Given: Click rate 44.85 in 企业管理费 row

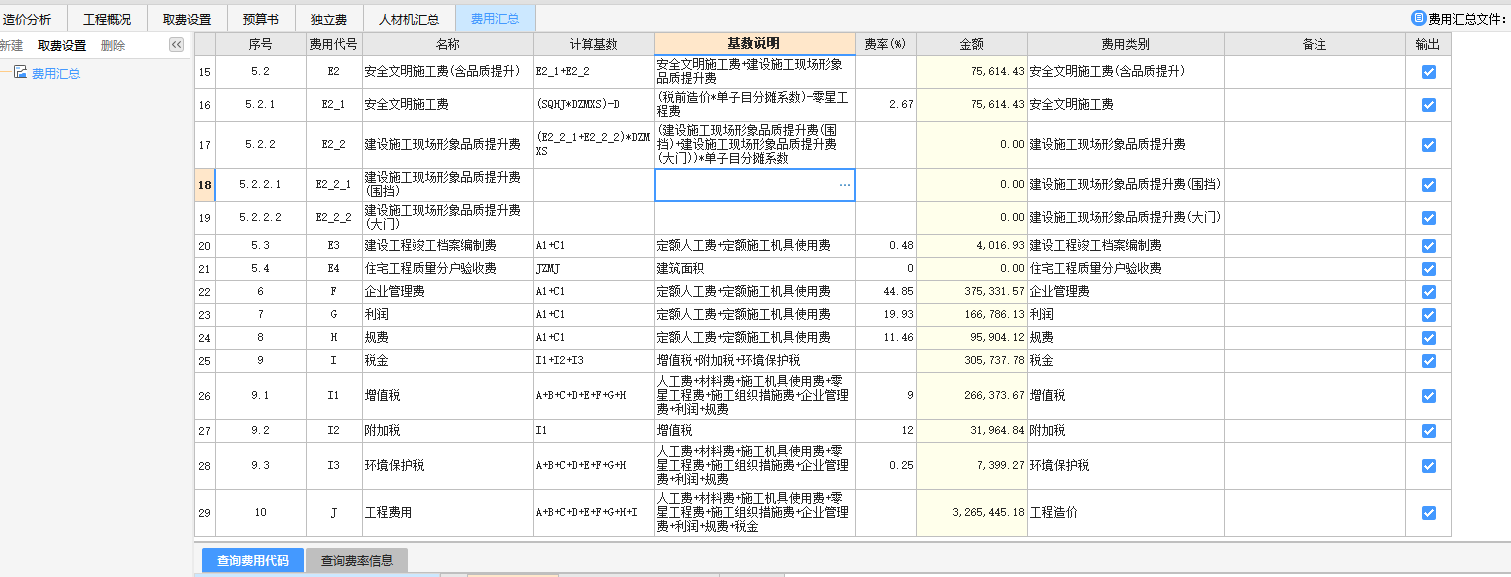Looking at the screenshot, I should (x=885, y=291).
